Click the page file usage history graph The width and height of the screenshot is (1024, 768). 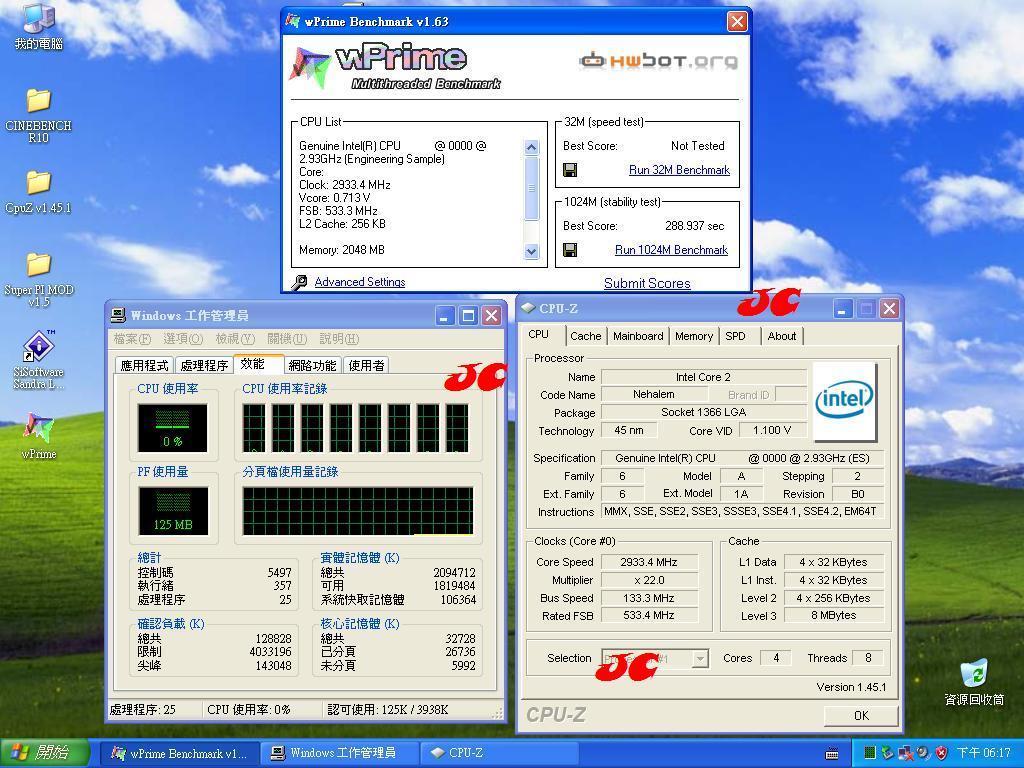click(x=358, y=511)
